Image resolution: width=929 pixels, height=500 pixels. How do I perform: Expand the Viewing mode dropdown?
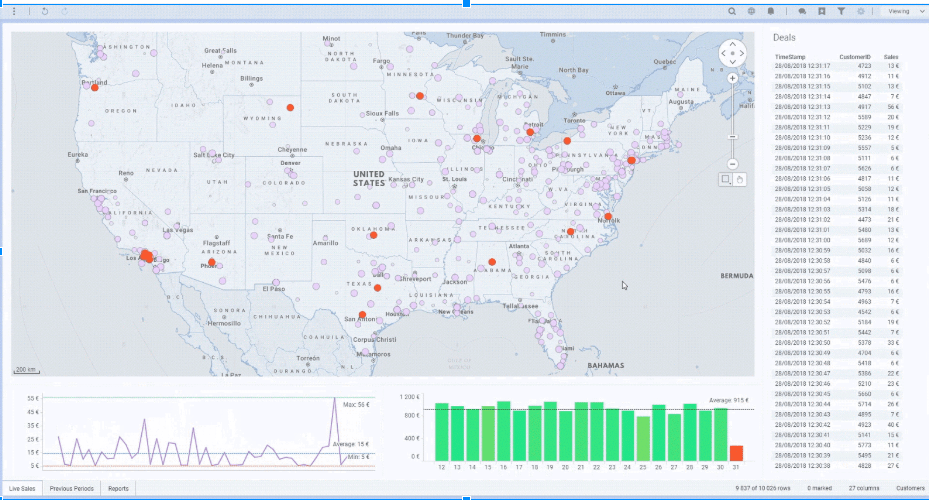[x=905, y=11]
